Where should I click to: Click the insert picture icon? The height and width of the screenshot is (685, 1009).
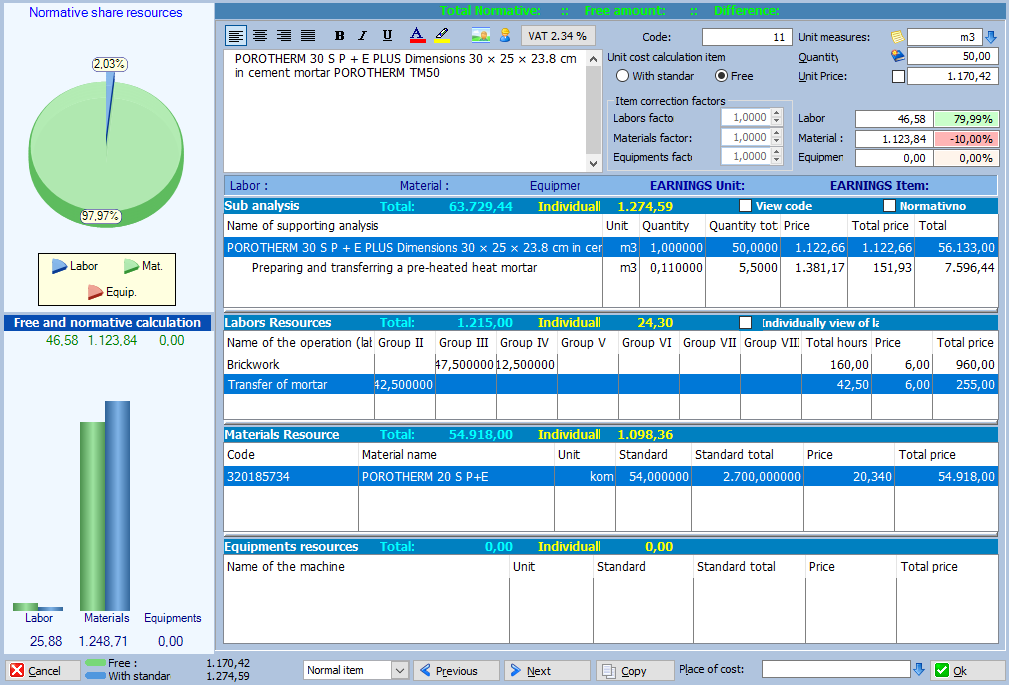coord(481,35)
